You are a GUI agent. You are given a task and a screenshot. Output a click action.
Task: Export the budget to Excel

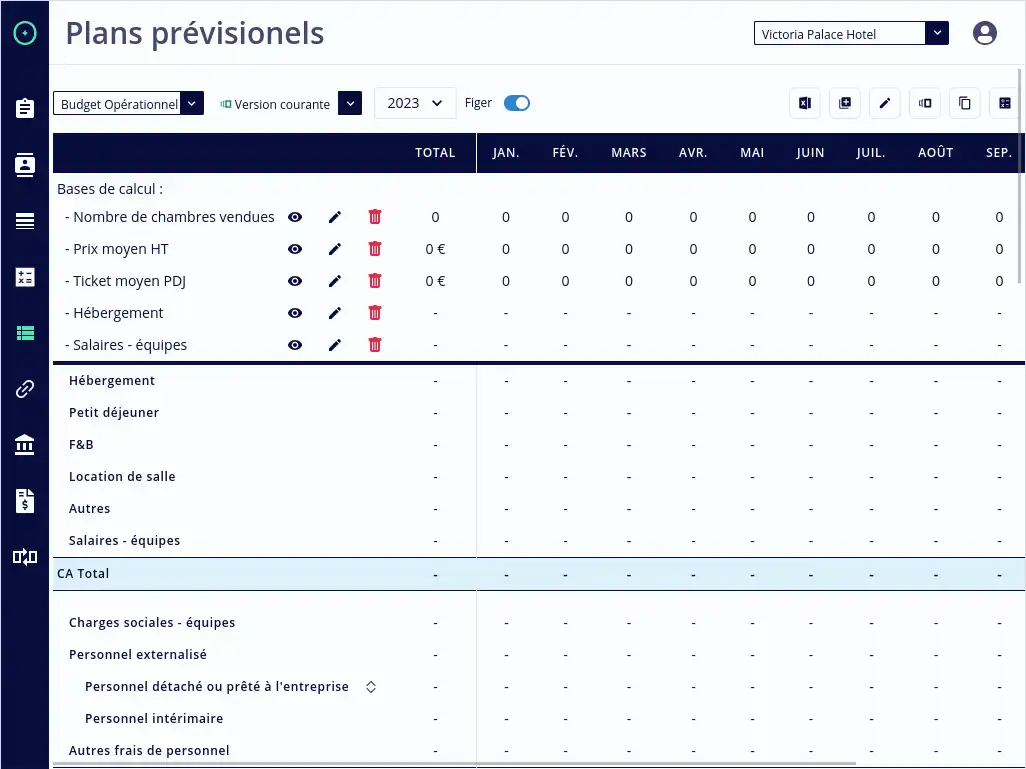pos(804,103)
